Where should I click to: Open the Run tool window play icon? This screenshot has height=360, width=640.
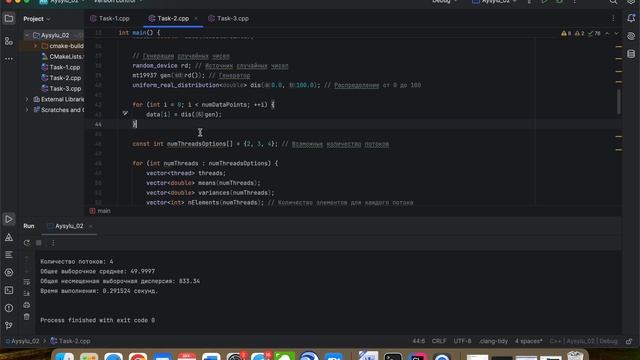pyautogui.click(x=9, y=219)
